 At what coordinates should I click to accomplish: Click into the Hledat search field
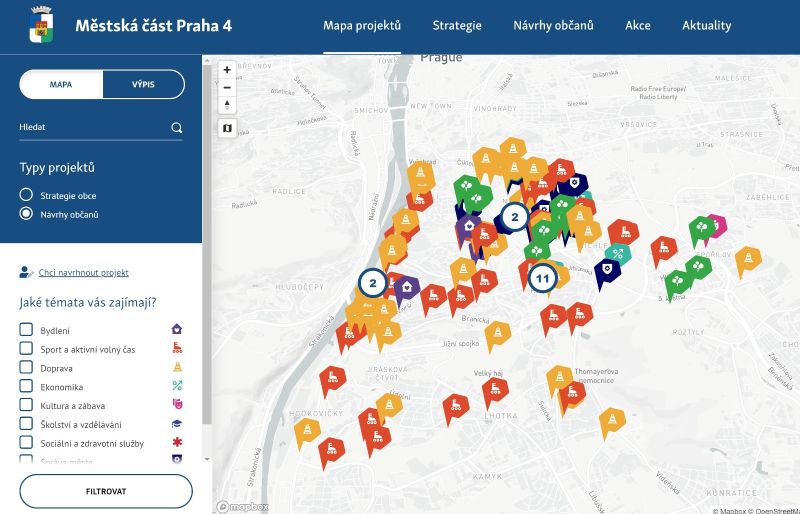pos(94,127)
